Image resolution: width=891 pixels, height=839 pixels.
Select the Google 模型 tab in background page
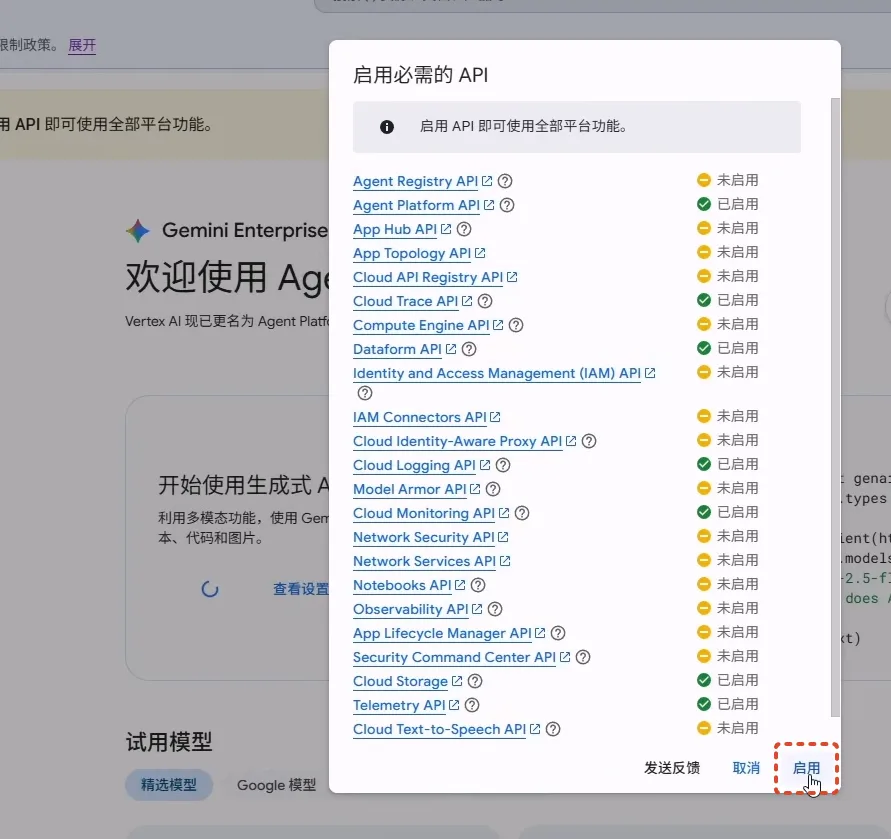coord(276,785)
